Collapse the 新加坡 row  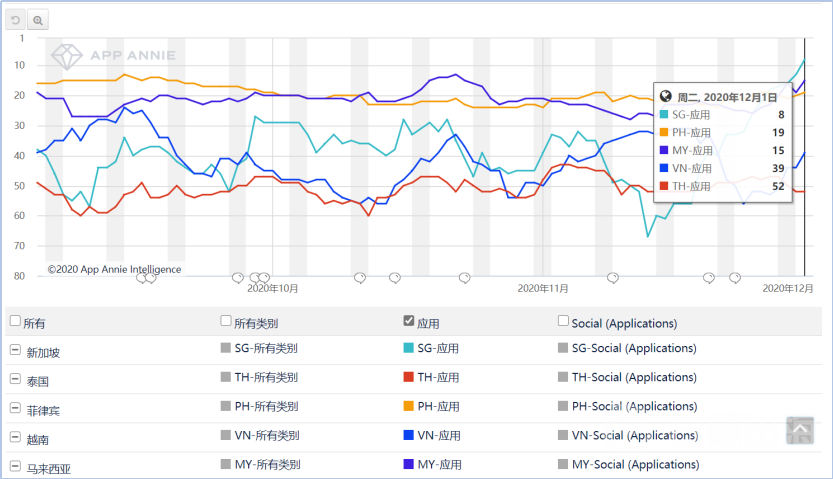[x=15, y=350]
